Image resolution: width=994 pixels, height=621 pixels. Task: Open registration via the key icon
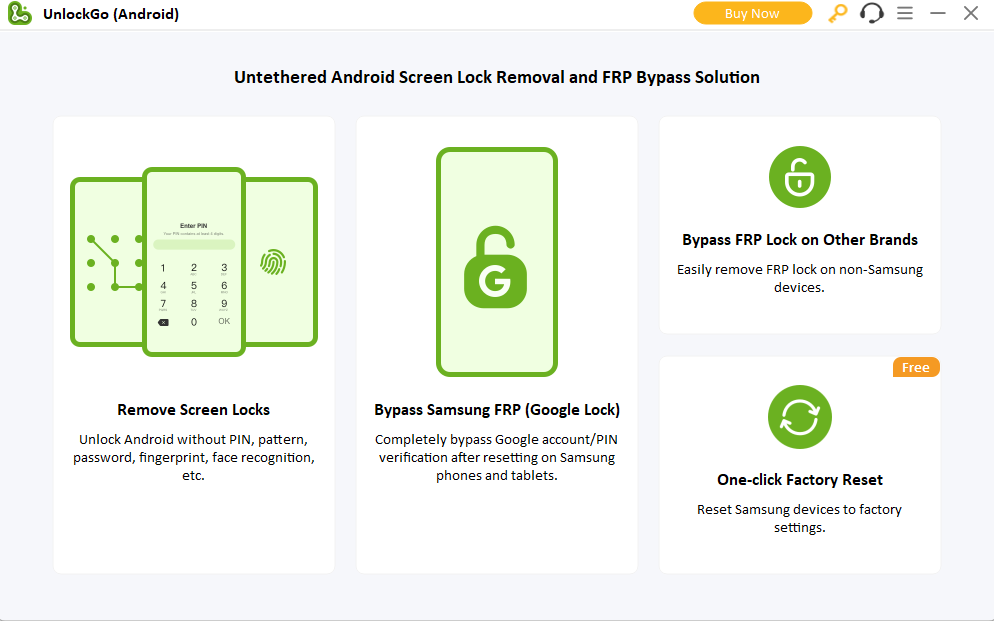[x=837, y=14]
